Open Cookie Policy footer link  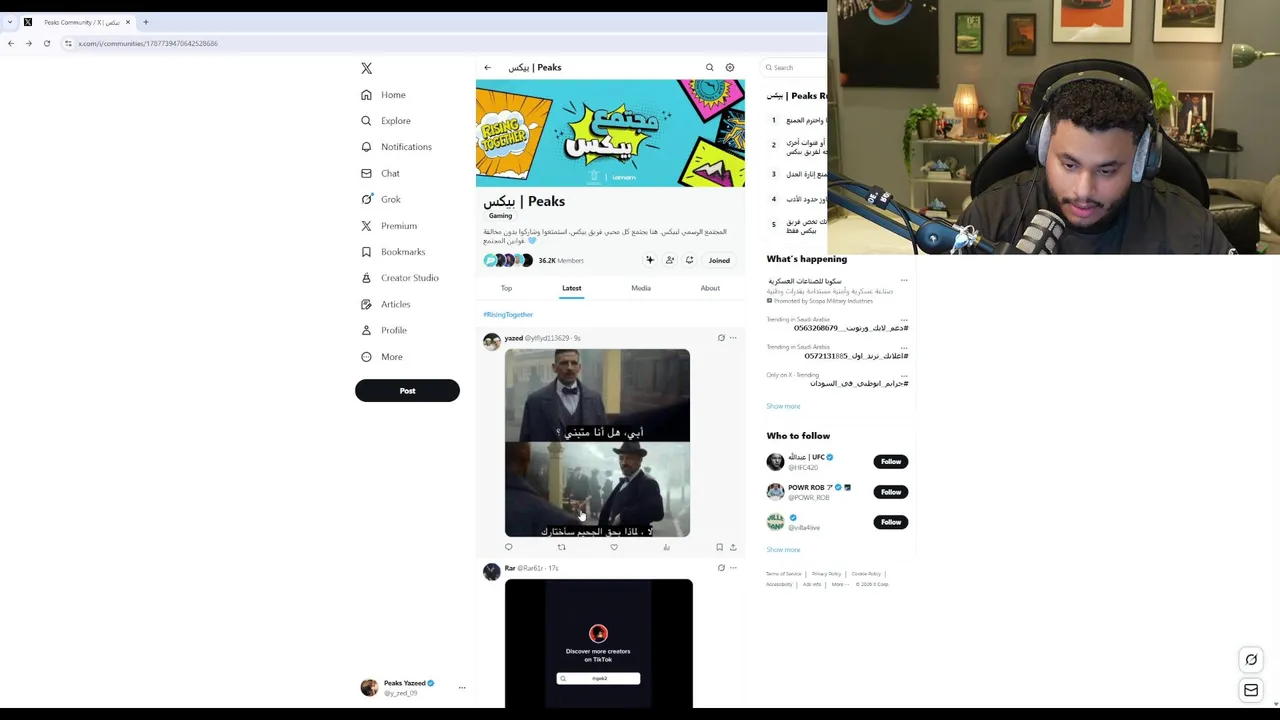[866, 574]
